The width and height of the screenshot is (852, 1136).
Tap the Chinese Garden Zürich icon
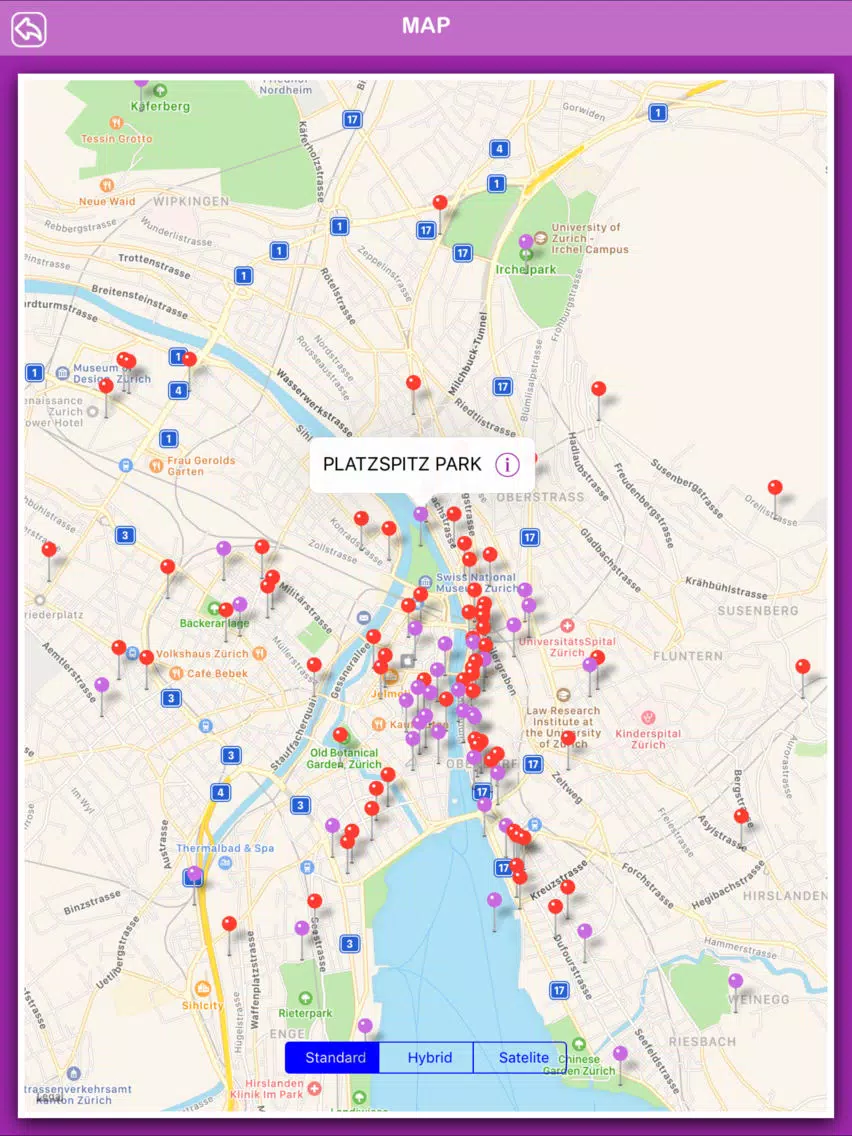579,1044
